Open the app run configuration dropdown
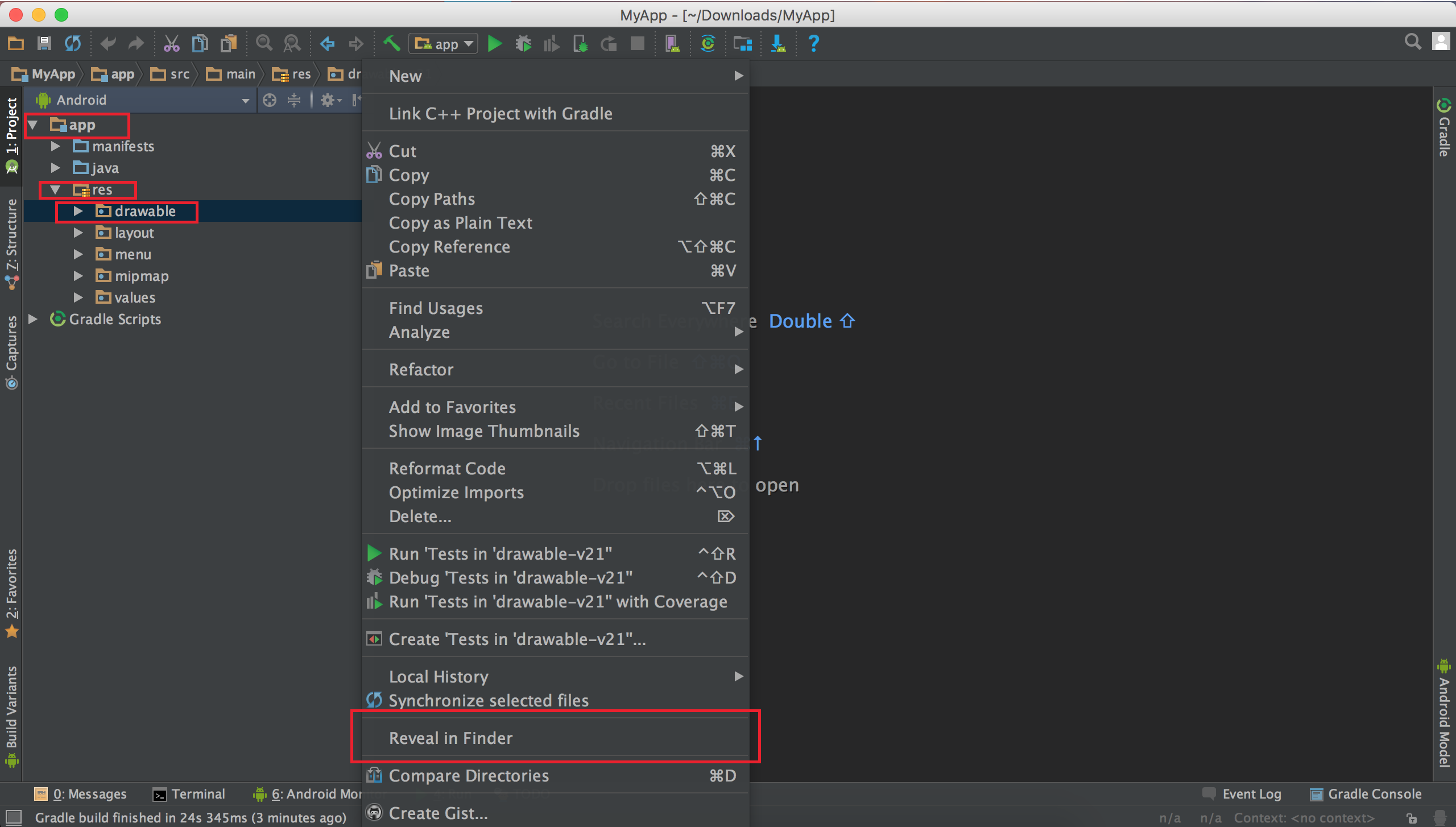 pyautogui.click(x=443, y=44)
